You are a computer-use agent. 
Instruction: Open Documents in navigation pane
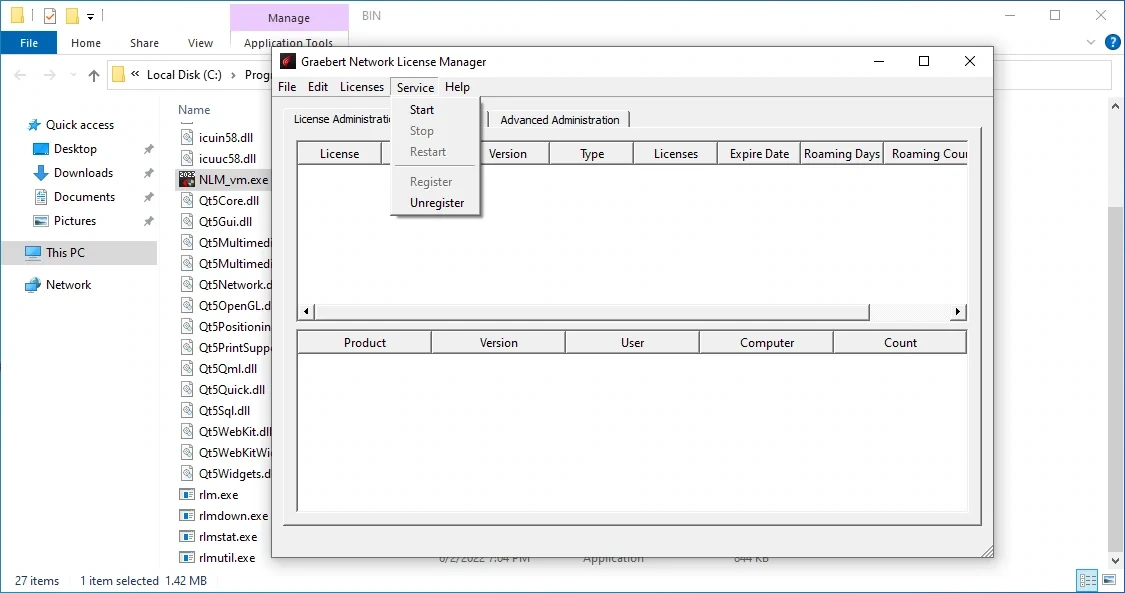coord(84,196)
